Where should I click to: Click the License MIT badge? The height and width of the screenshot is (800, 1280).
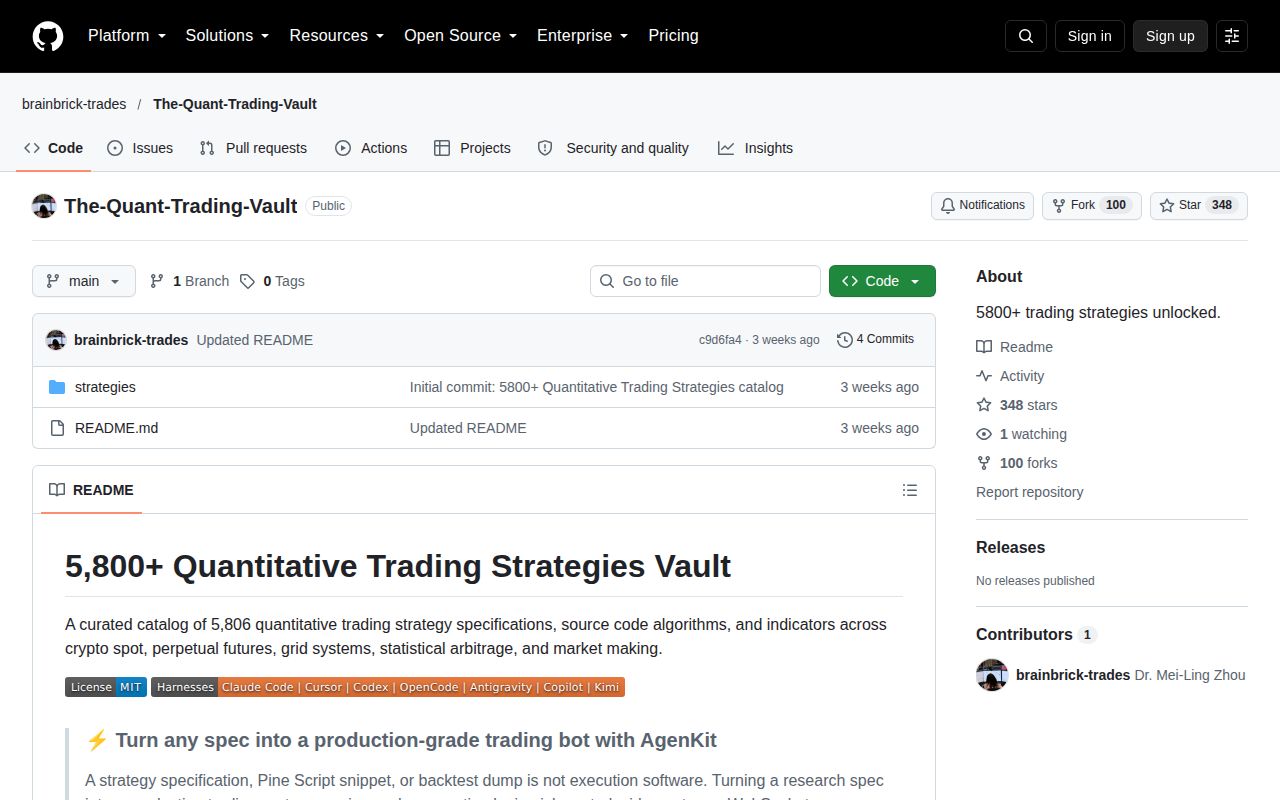click(106, 687)
